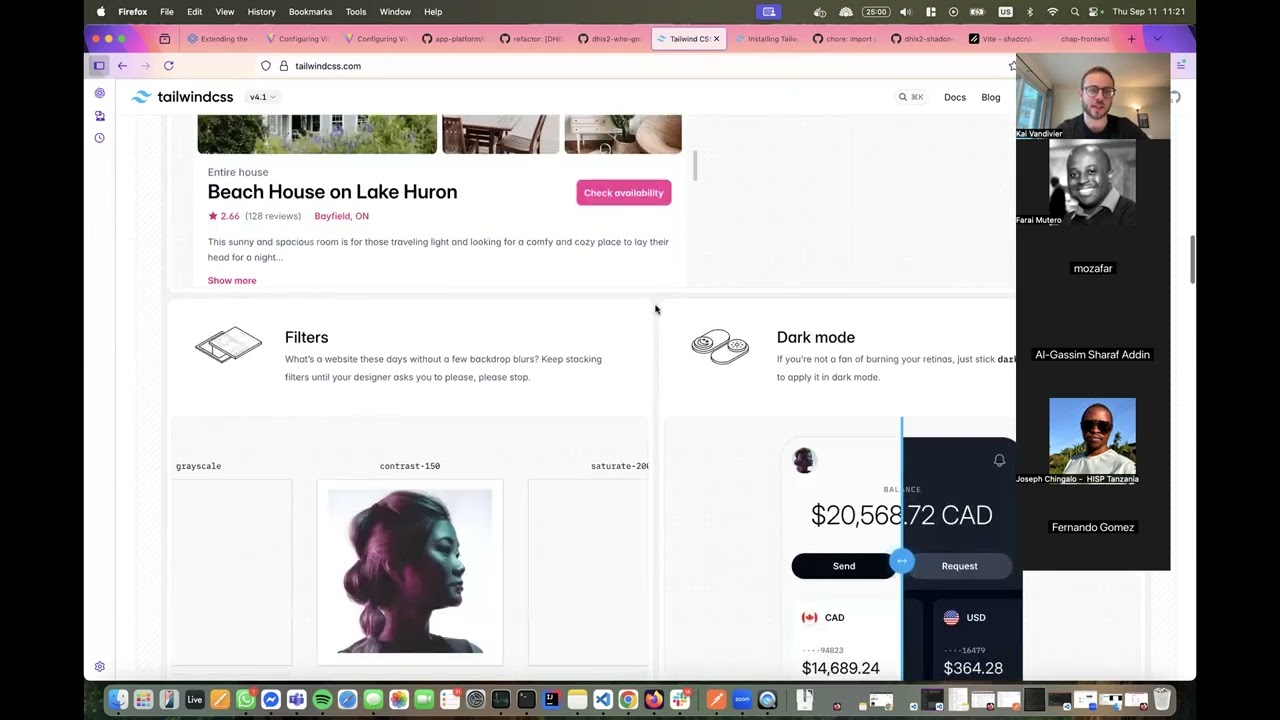Open the Apple menu
This screenshot has width=1280, height=720.
click(101, 12)
